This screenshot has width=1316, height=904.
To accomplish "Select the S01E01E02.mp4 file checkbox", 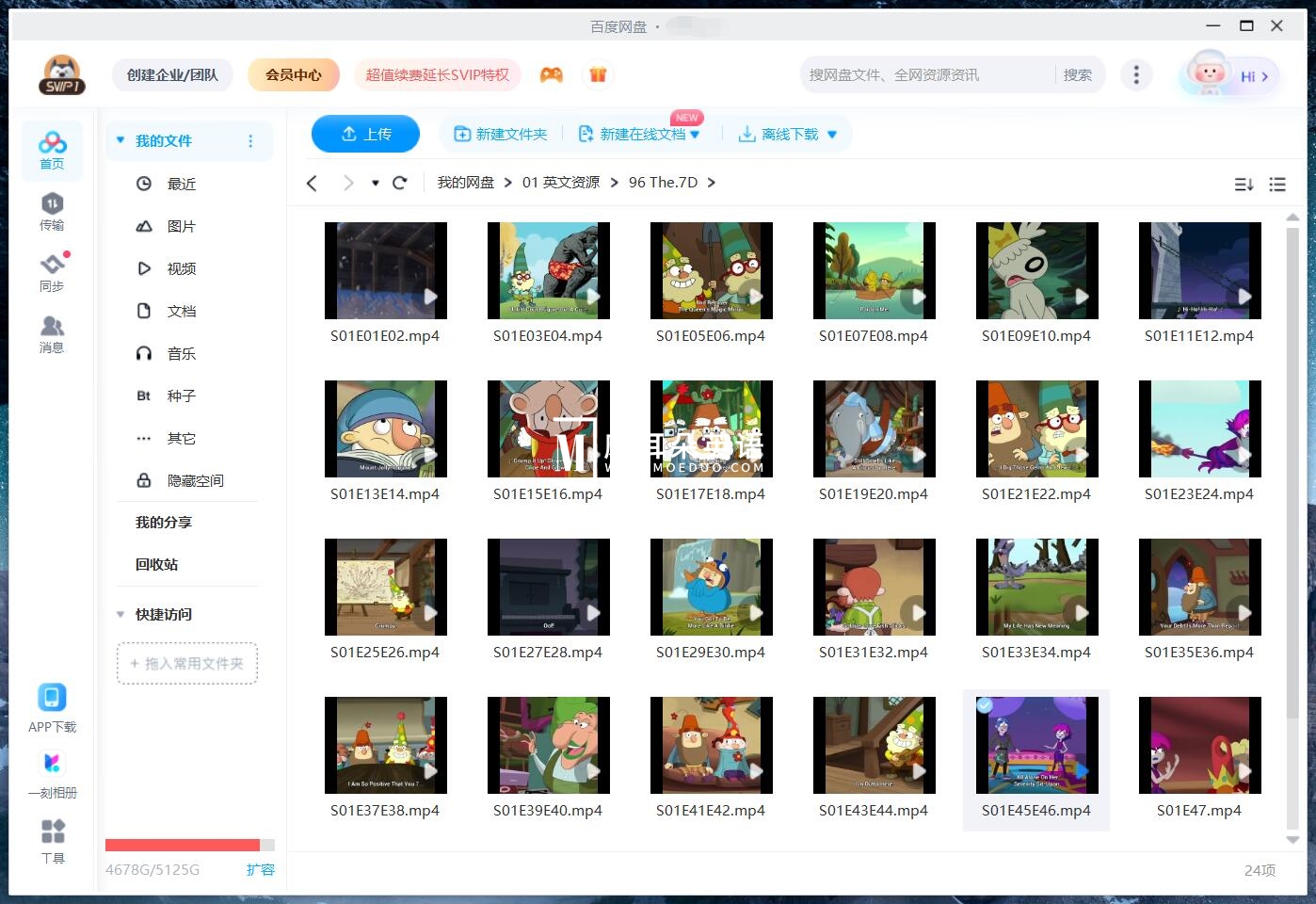I will pos(335,233).
